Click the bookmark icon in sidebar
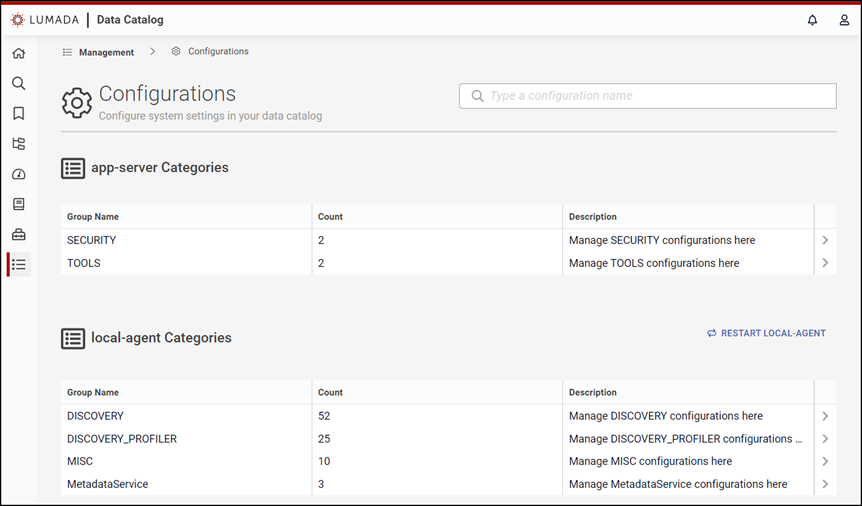 (19, 114)
